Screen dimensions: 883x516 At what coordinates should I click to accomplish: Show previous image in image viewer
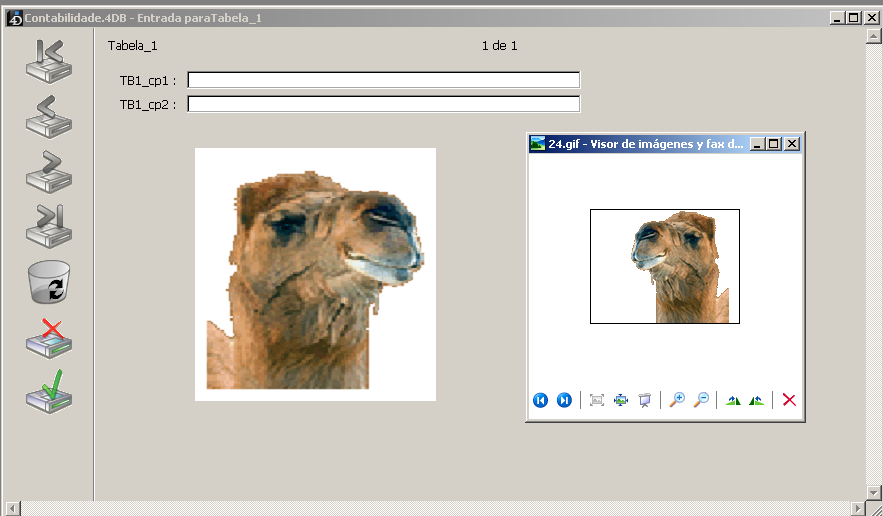click(x=540, y=400)
